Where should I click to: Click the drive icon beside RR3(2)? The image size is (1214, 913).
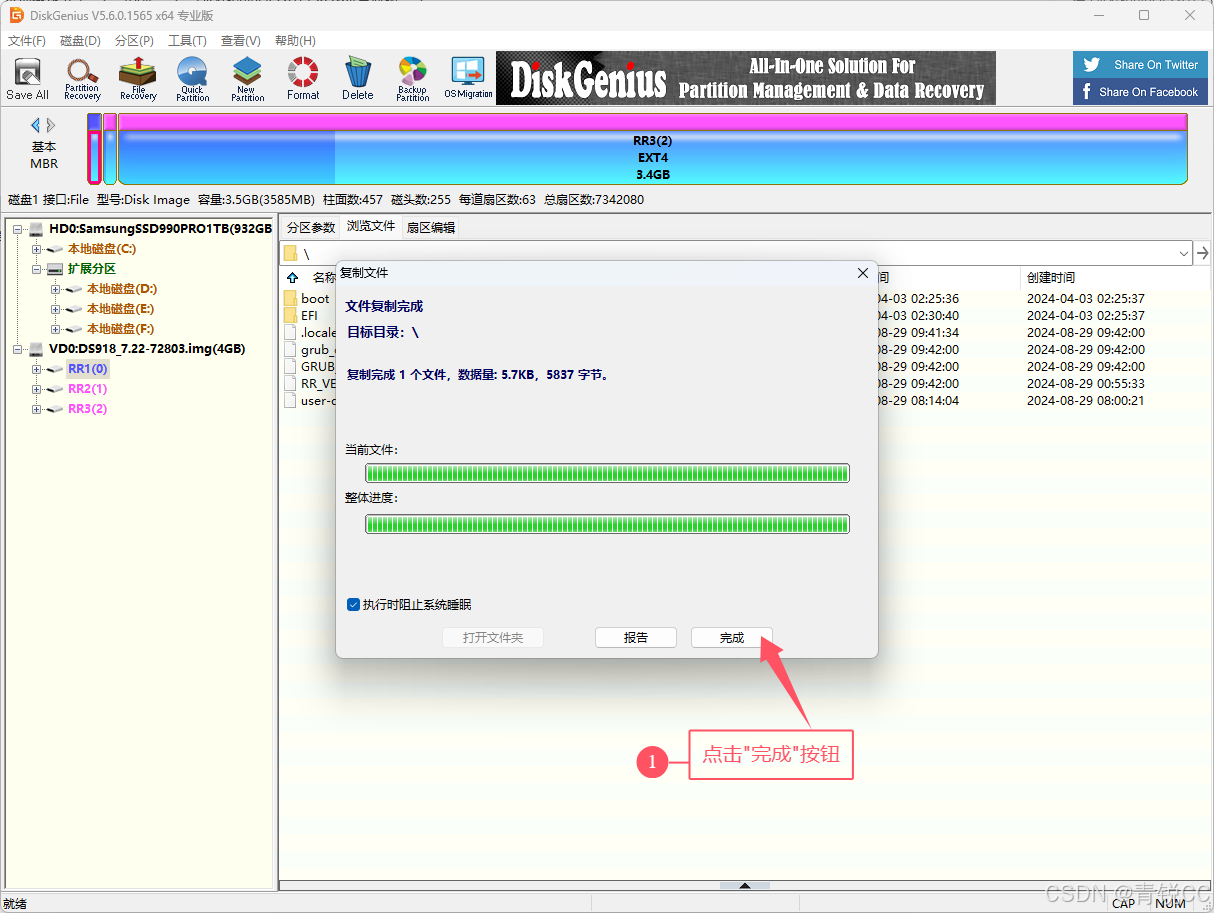55,409
